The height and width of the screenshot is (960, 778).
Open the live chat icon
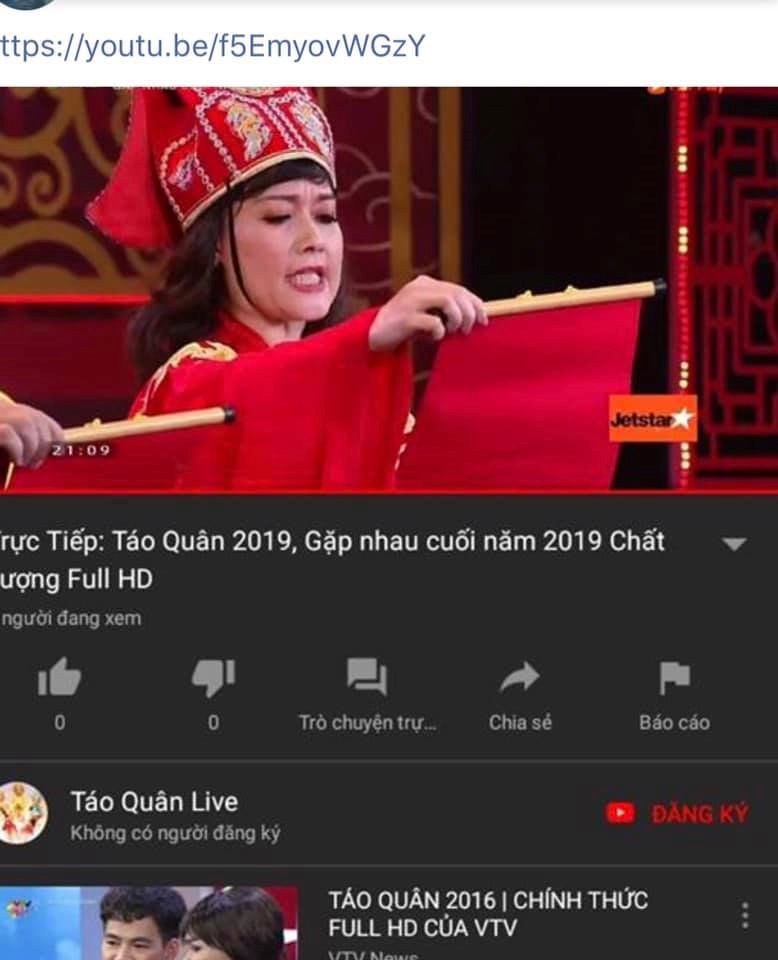(367, 677)
